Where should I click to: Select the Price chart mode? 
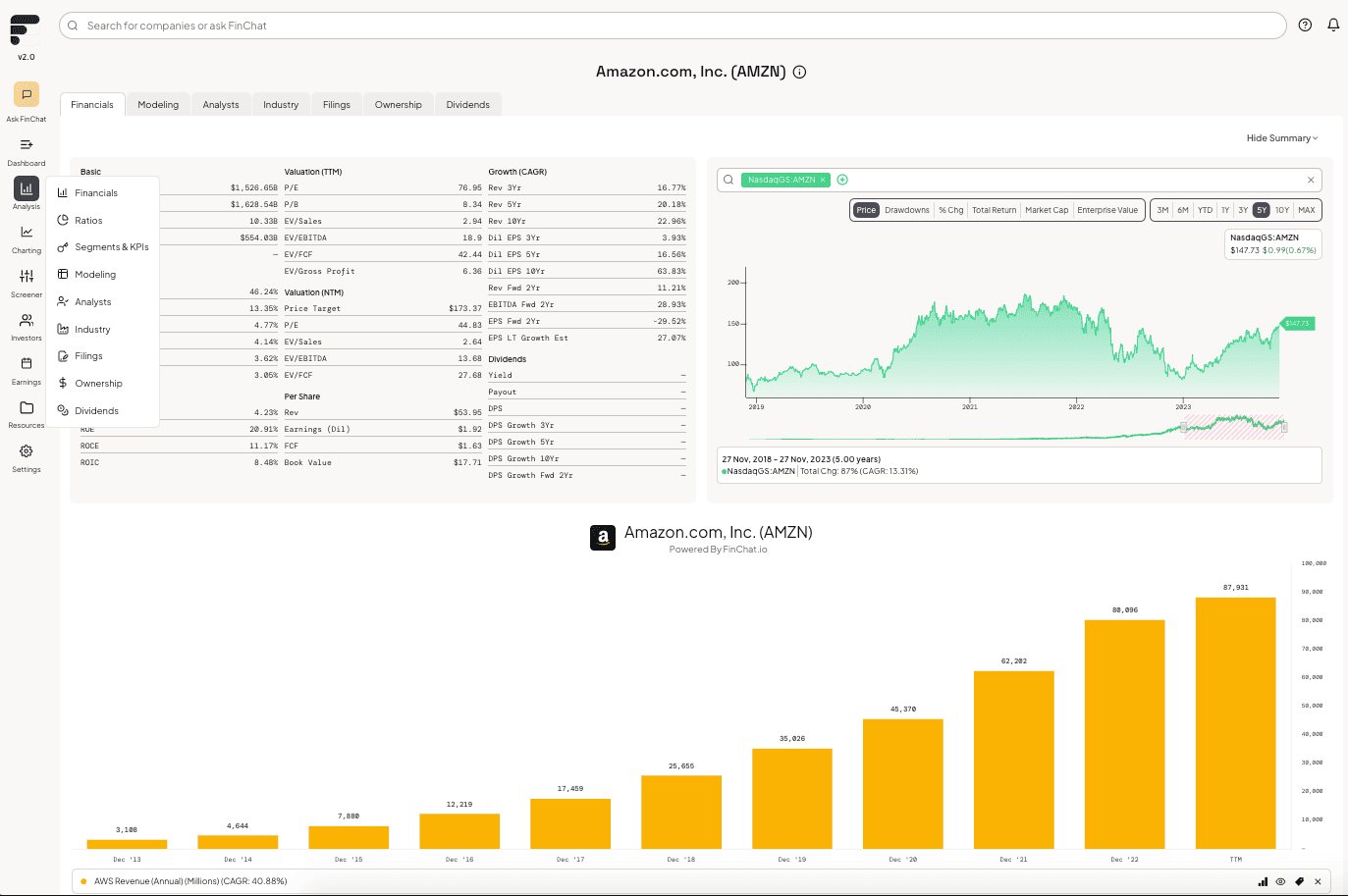coord(866,210)
